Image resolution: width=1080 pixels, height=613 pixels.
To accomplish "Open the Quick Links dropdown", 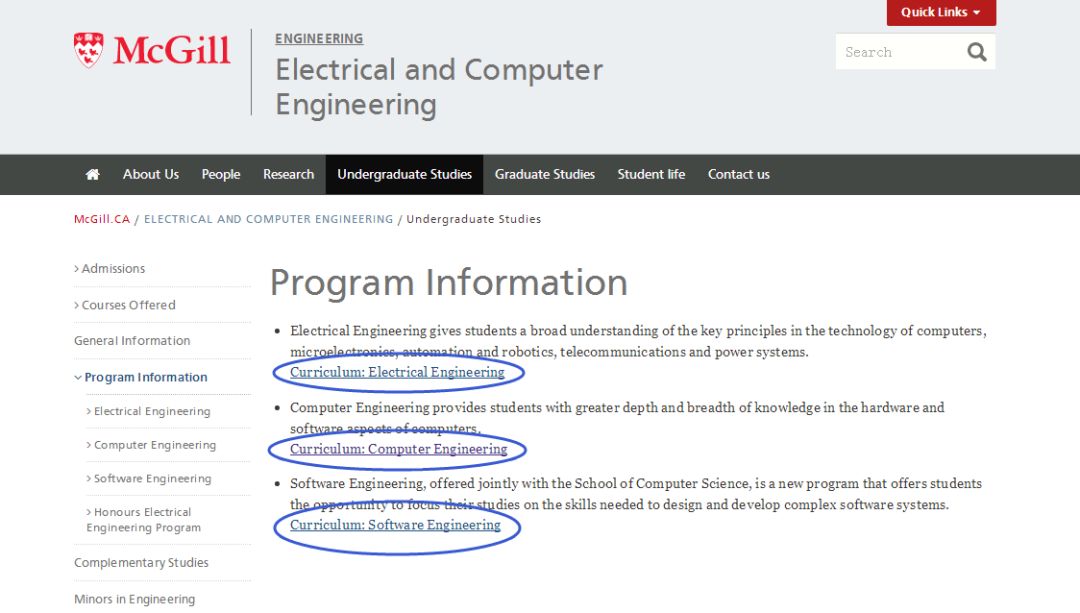I will (x=940, y=12).
